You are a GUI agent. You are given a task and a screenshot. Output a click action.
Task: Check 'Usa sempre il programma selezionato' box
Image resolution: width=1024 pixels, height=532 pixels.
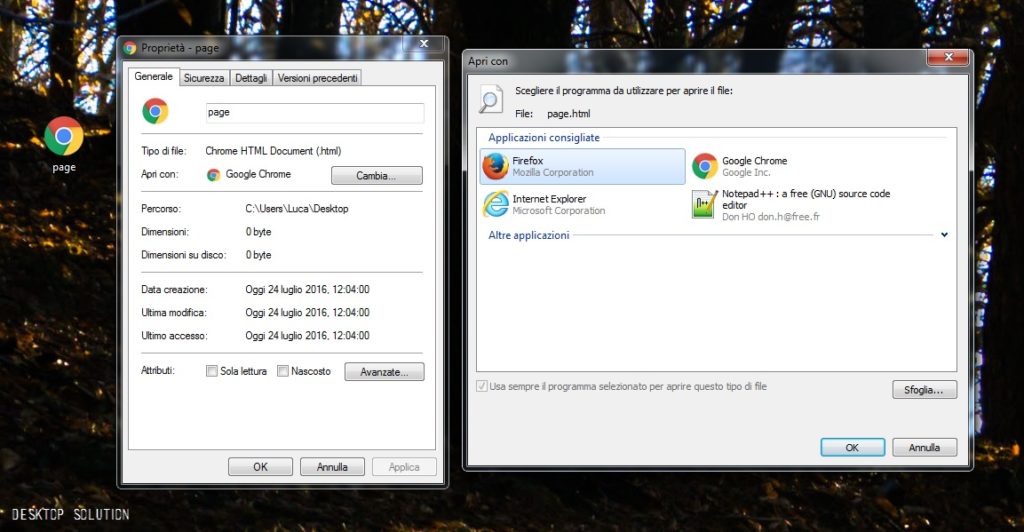[482, 386]
